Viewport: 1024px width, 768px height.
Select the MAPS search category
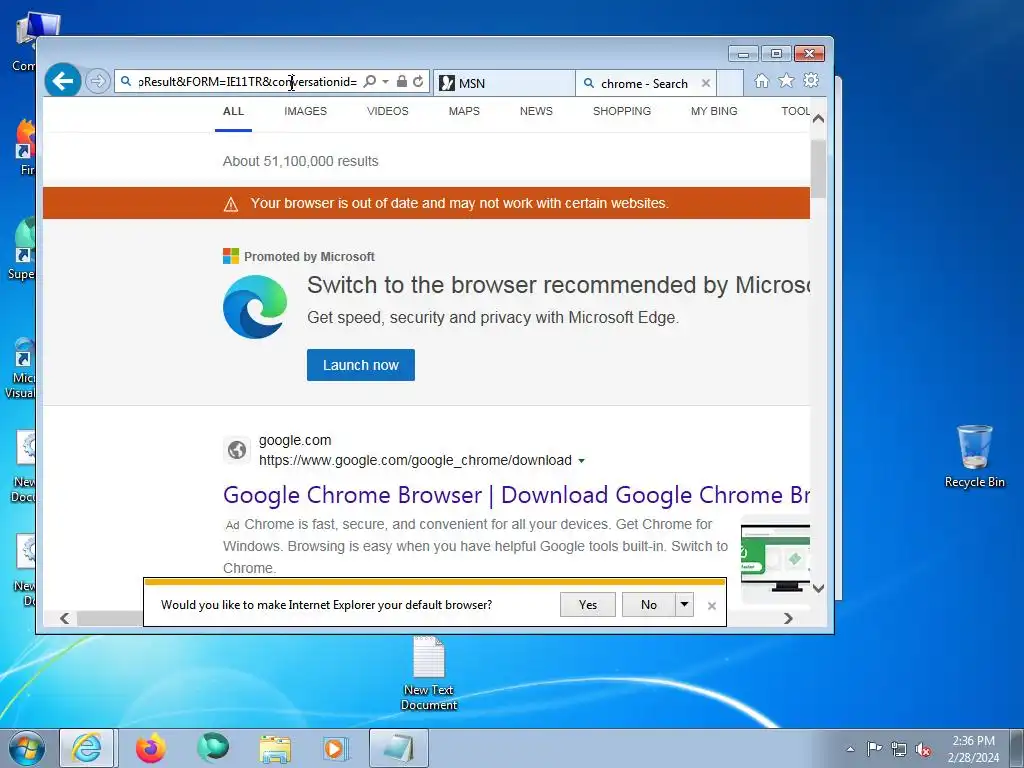pos(464,111)
